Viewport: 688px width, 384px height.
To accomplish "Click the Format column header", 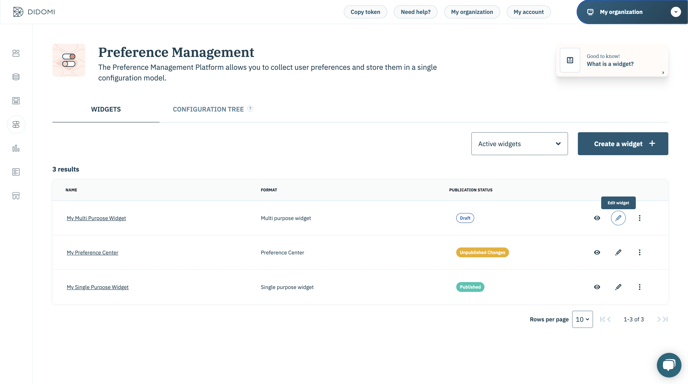I will (x=269, y=190).
